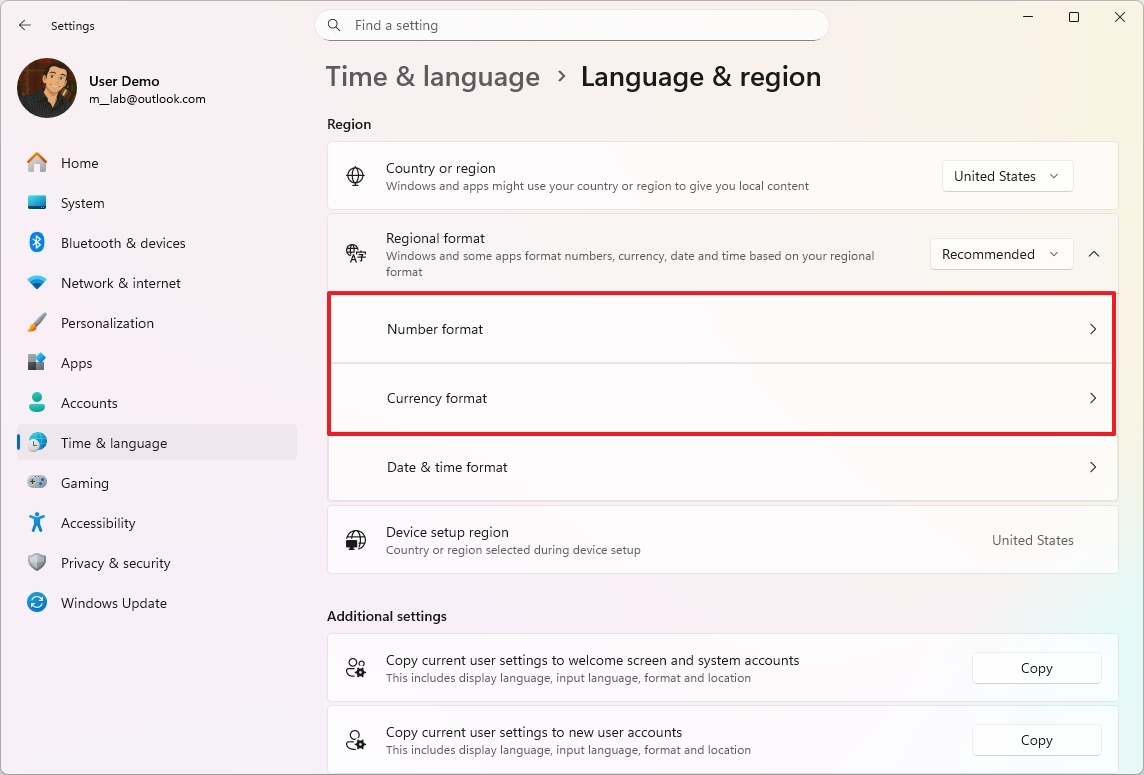Select Accounts in the sidebar
Screen dimensions: 1144x775
coord(89,403)
